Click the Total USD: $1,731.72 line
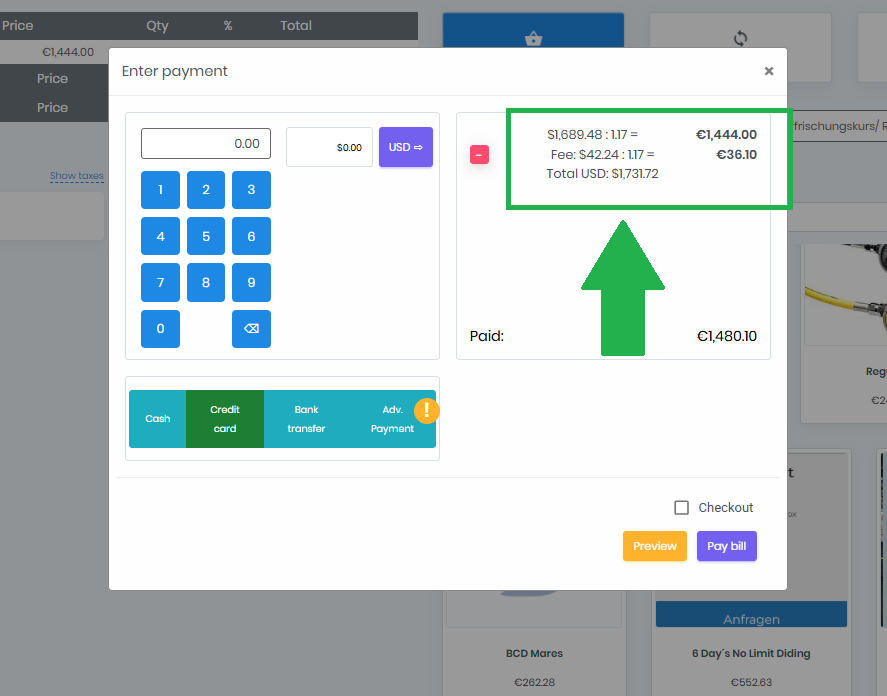Viewport: 887px width, 696px height. 602,174
